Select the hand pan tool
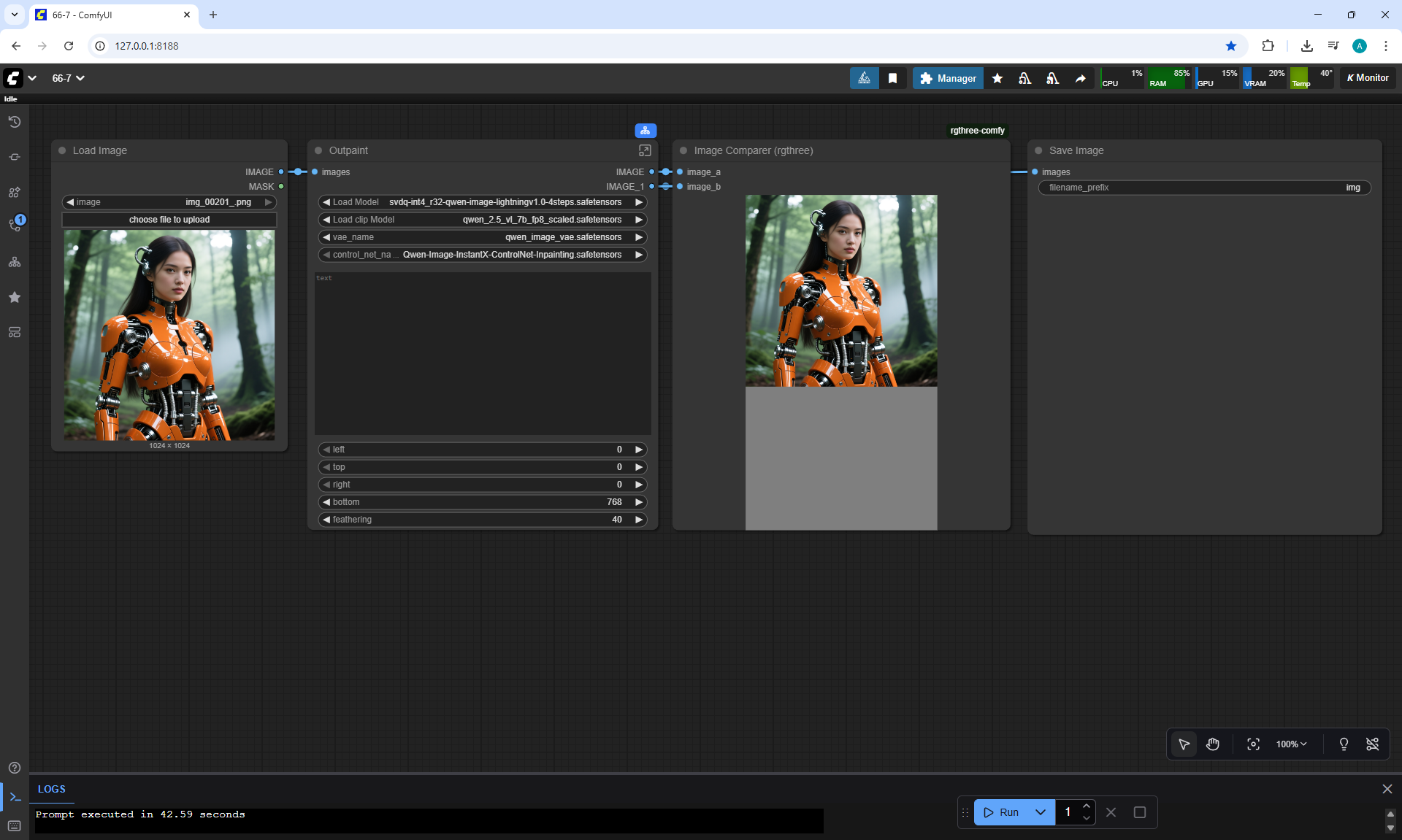1402x840 pixels. tap(1213, 744)
